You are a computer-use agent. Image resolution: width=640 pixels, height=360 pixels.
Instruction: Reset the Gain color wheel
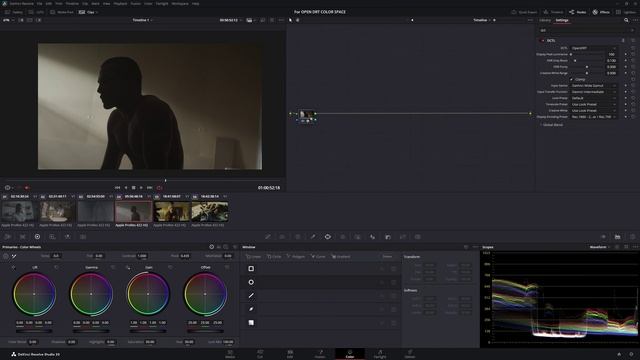(x=170, y=267)
